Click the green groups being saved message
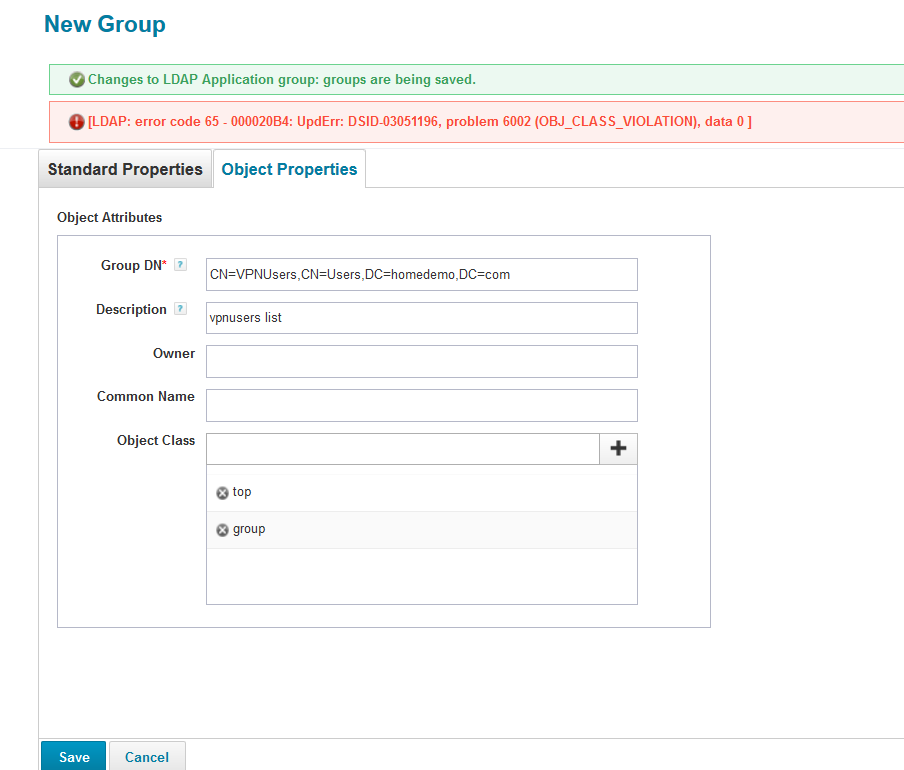 click(x=282, y=80)
